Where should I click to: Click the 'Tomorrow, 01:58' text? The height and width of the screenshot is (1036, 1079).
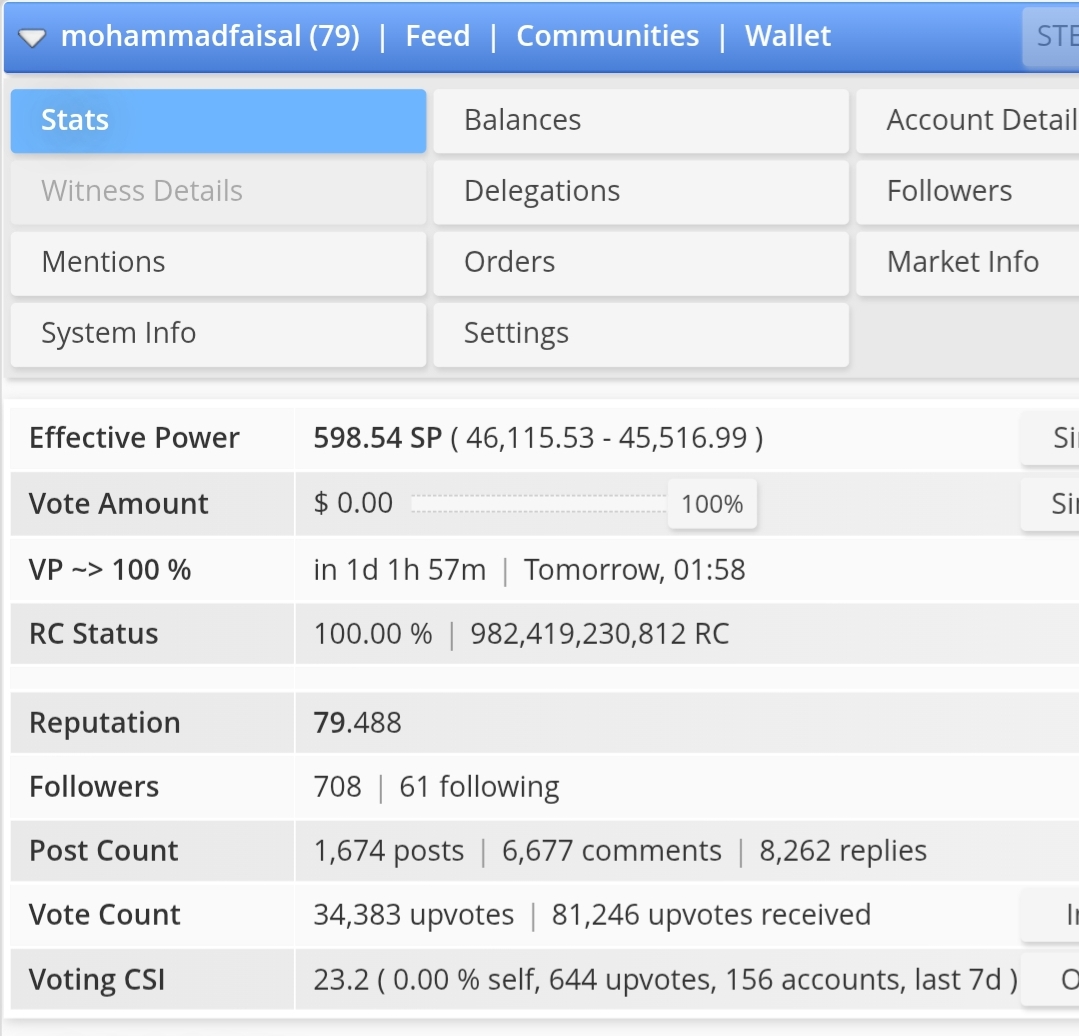[634, 570]
